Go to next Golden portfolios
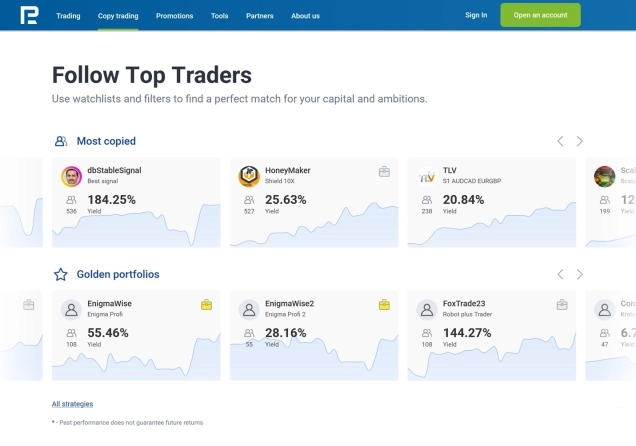This screenshot has height=446, width=636. [x=580, y=274]
